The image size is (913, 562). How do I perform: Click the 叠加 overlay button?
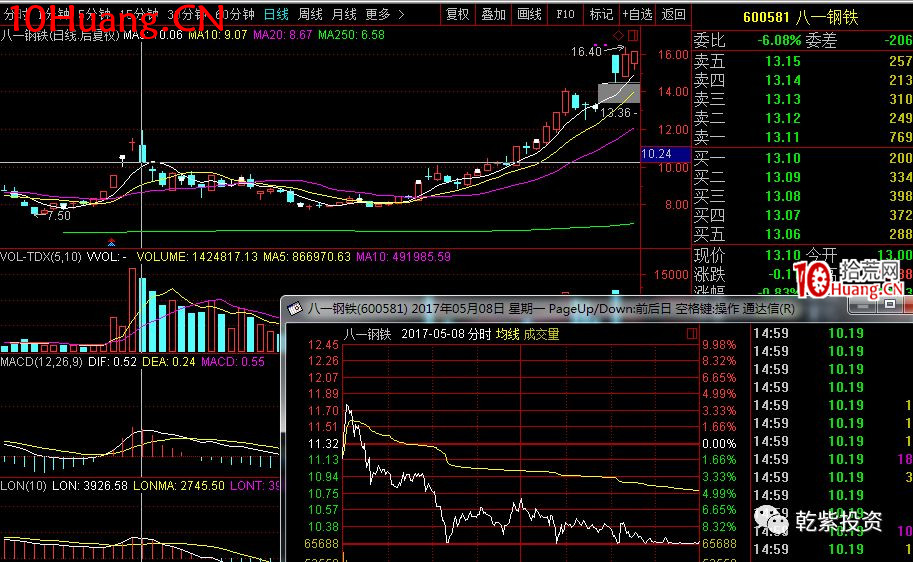click(493, 14)
